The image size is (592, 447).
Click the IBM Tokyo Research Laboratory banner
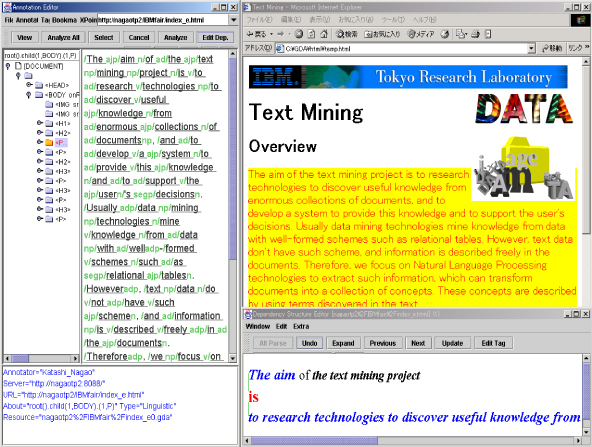[408, 77]
